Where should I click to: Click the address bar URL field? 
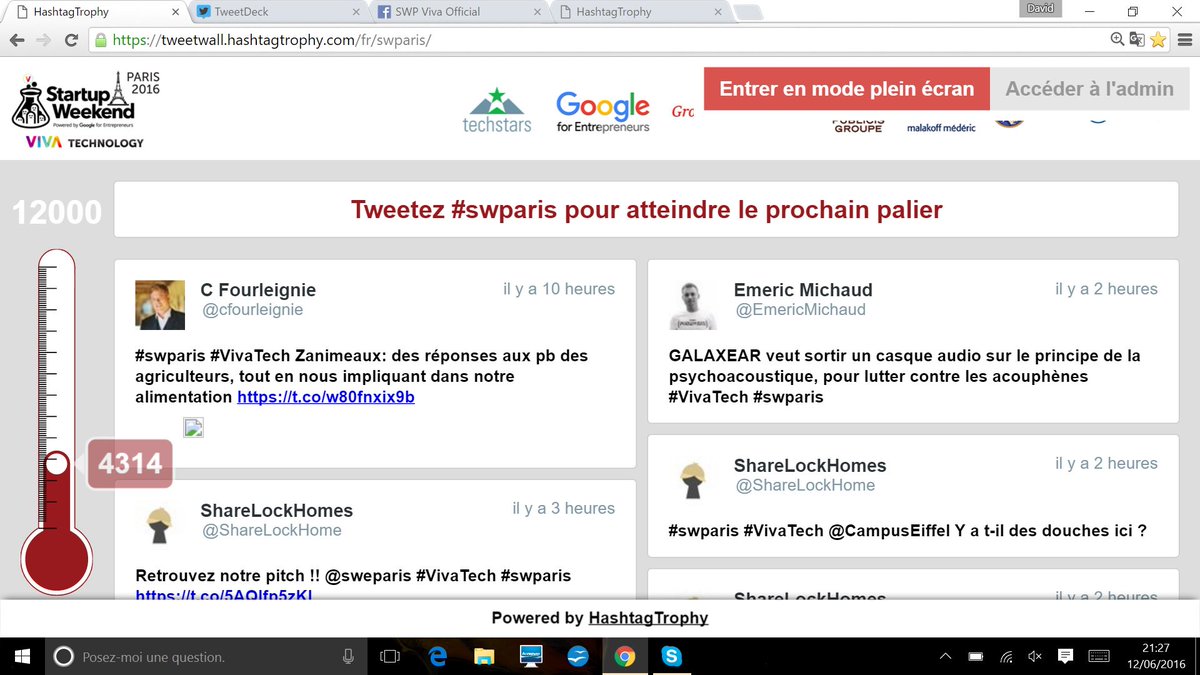click(x=600, y=40)
